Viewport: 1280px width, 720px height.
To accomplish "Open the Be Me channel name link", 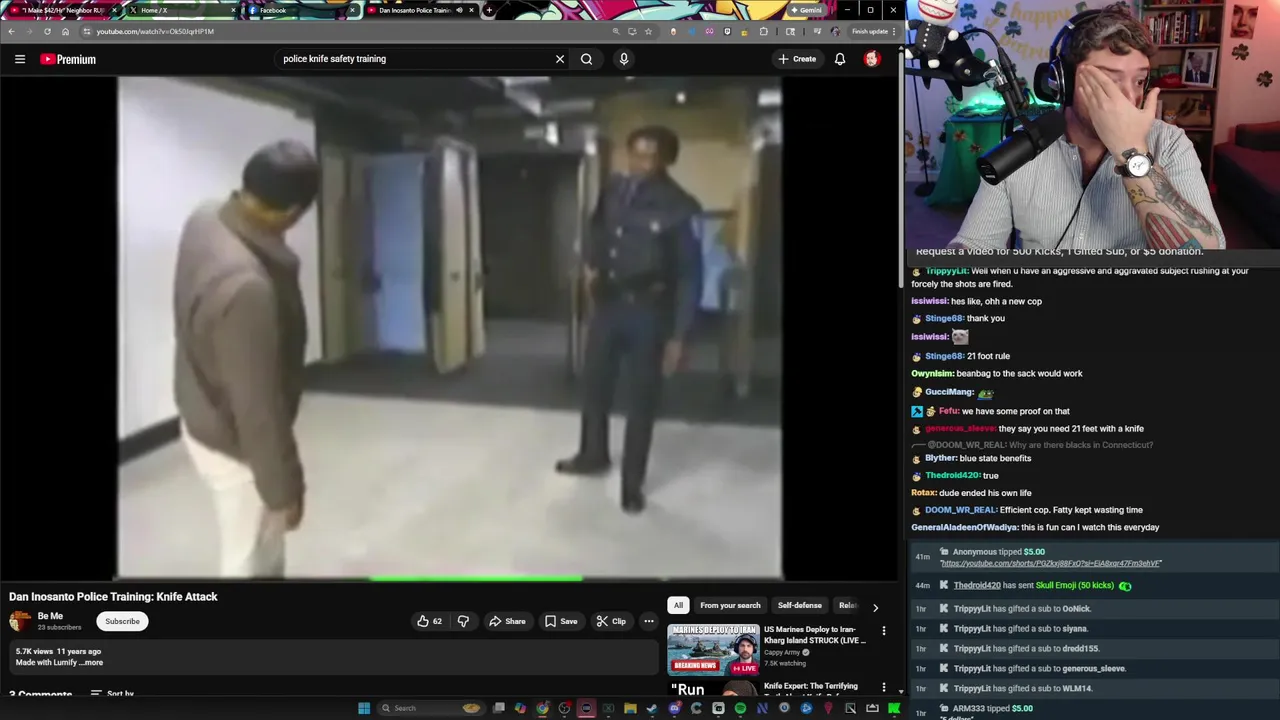I will 50,616.
